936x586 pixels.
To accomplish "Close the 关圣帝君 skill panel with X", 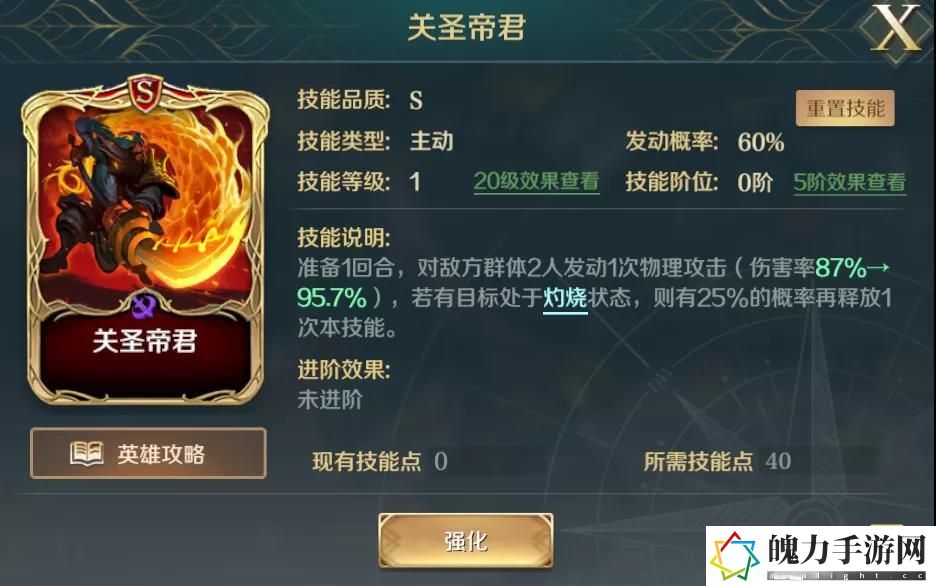I will tap(895, 27).
